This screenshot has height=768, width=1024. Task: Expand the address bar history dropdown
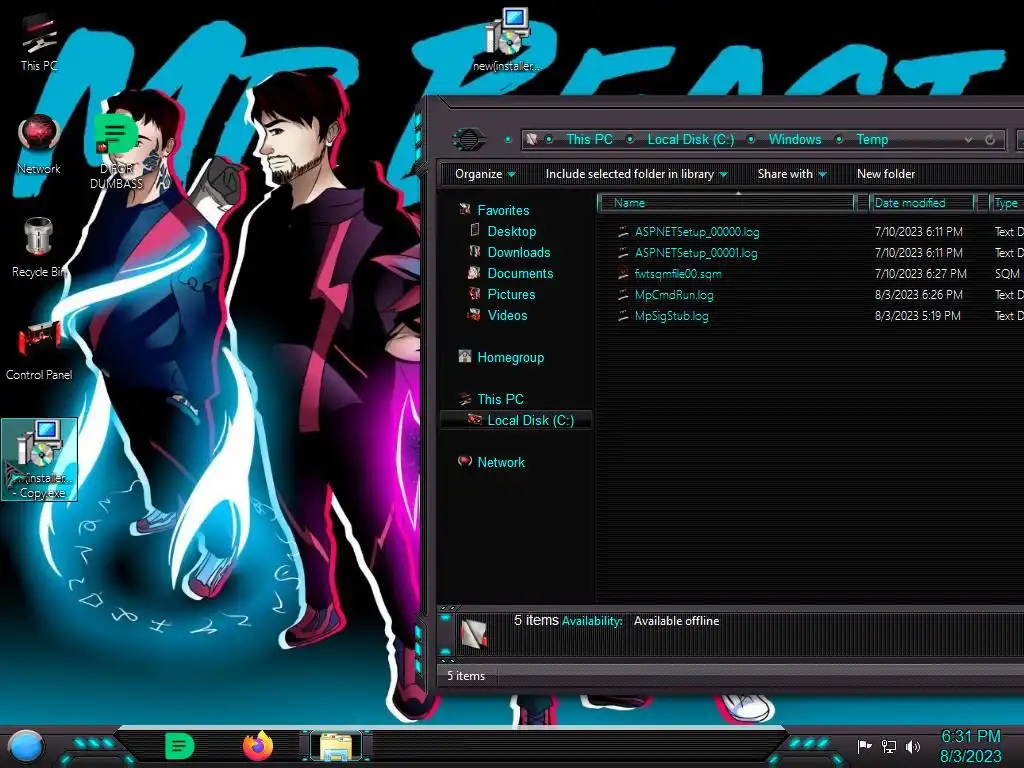(968, 139)
